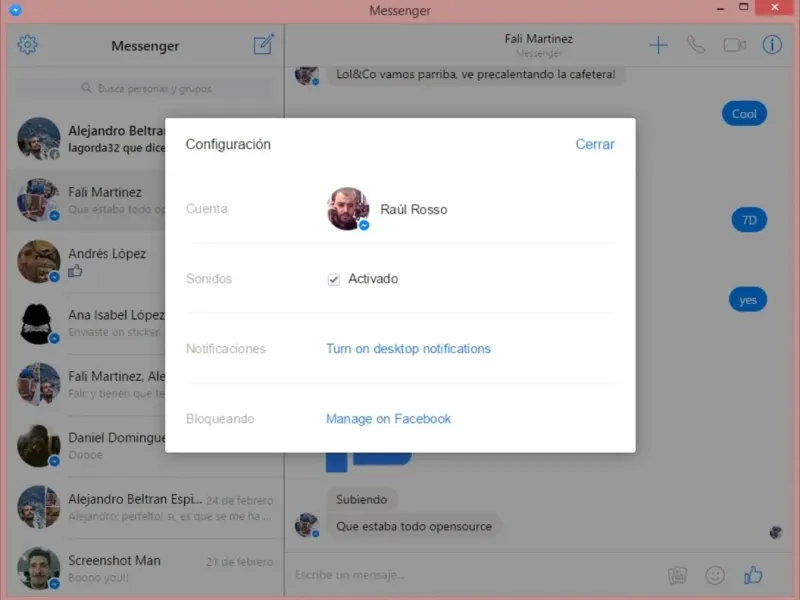Click the Cool message bubble
Image resolution: width=800 pixels, height=600 pixels.
click(744, 114)
